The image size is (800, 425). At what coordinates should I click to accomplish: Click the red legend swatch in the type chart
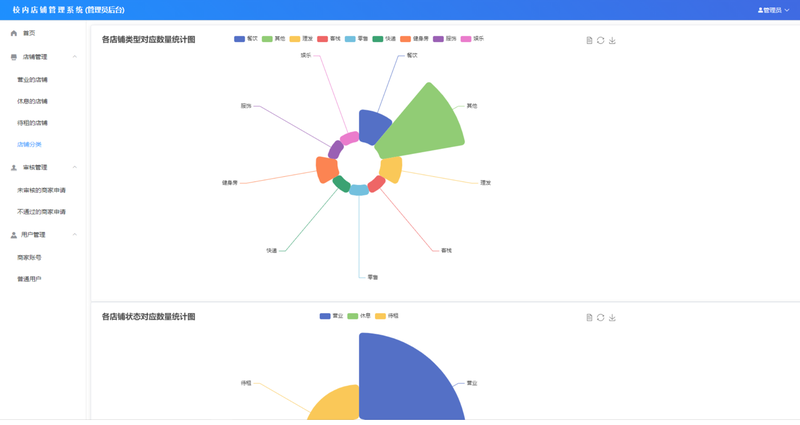click(322, 39)
